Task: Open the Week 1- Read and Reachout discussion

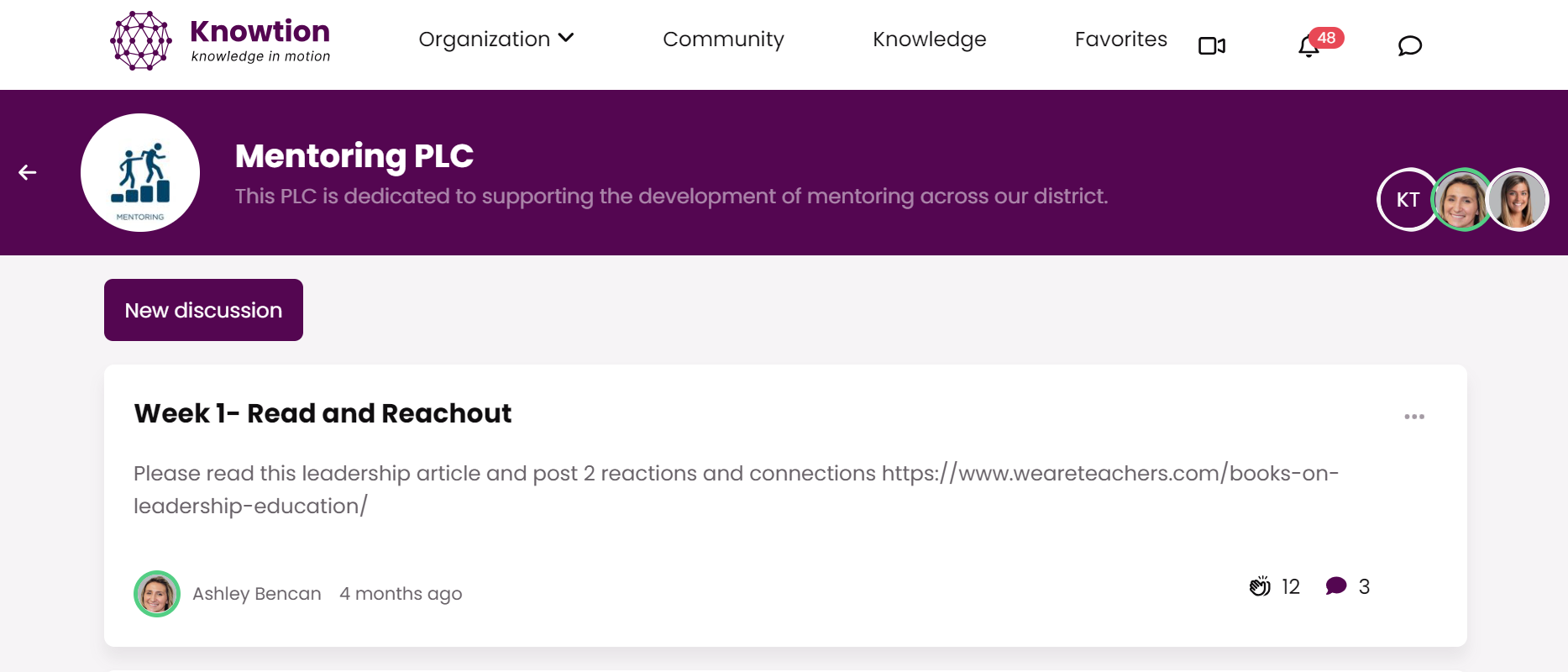Action: [323, 413]
